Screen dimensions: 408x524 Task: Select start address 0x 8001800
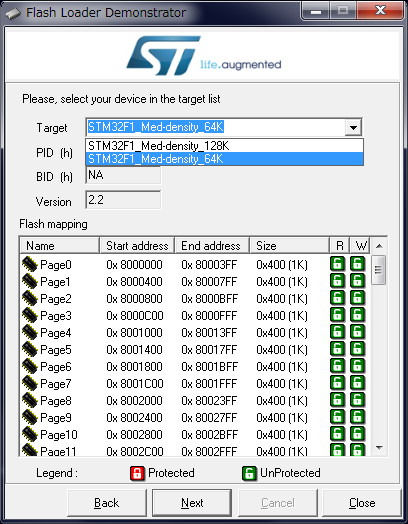tap(134, 367)
